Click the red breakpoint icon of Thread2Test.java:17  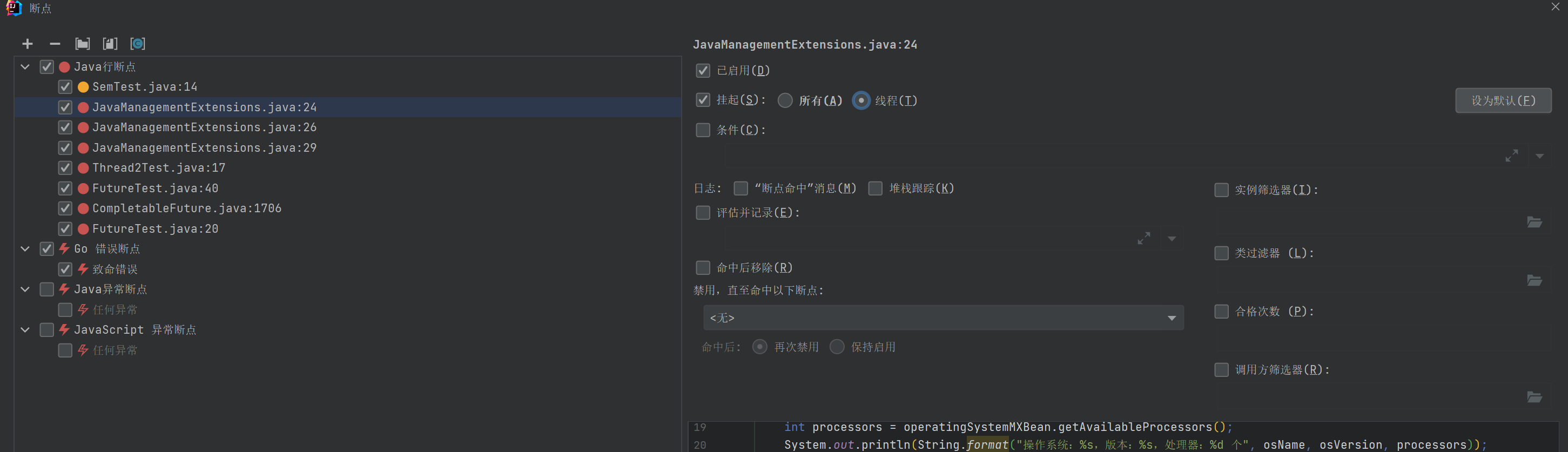[83, 168]
